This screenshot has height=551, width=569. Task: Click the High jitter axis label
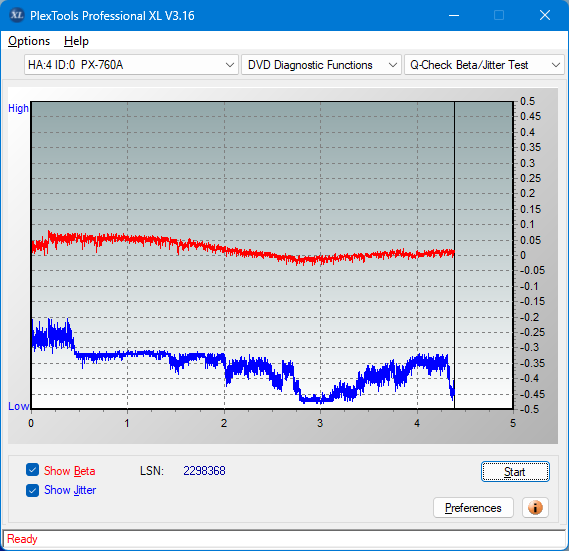[18, 108]
